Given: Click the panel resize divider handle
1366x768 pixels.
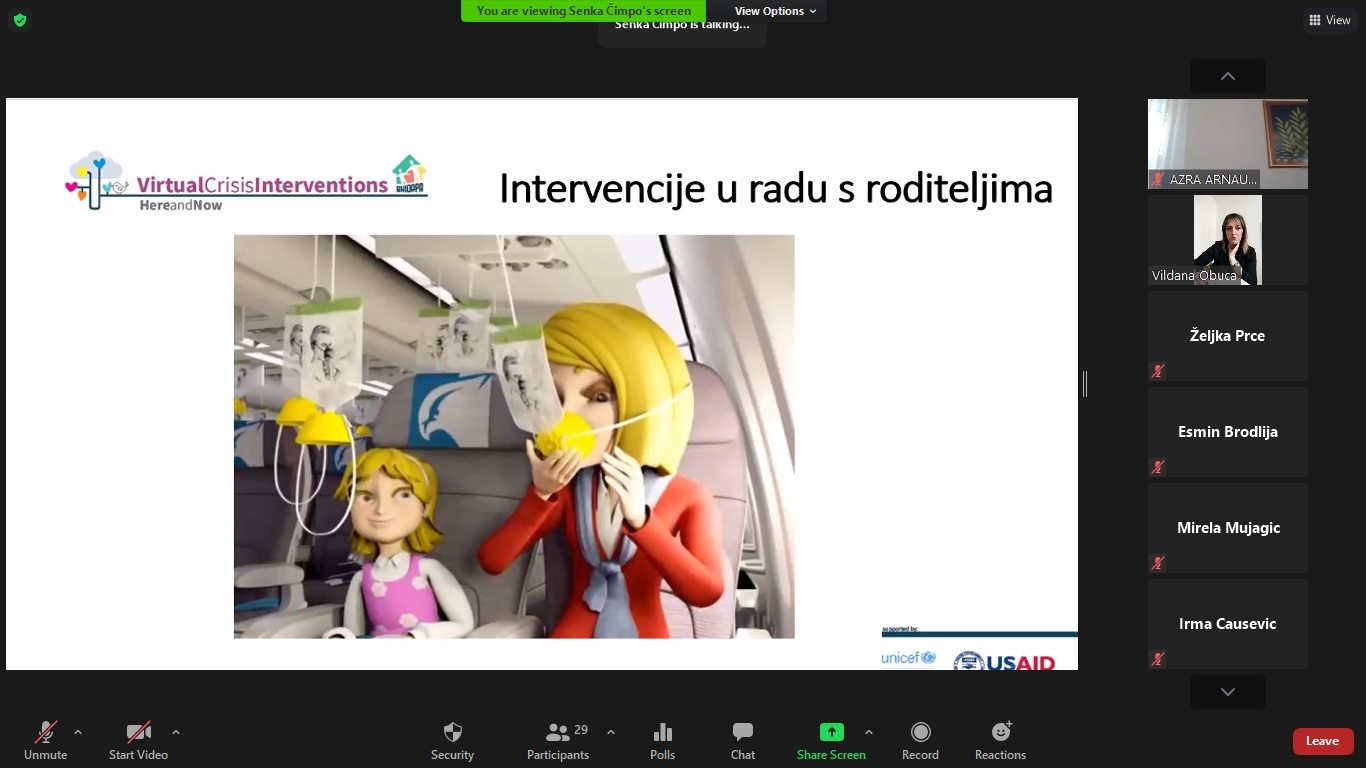Looking at the screenshot, I should tap(1085, 384).
